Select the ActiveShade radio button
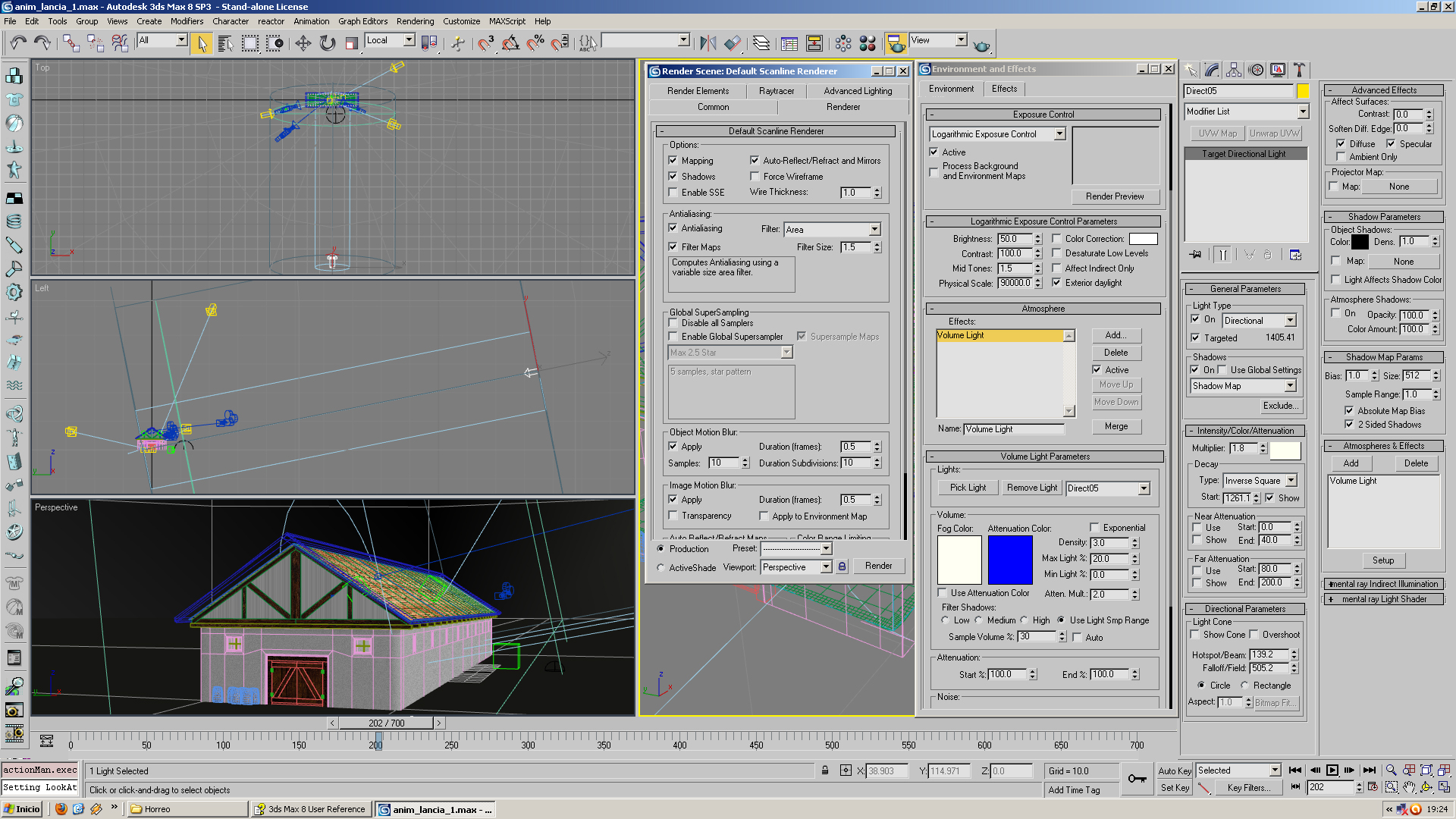 pyautogui.click(x=661, y=567)
